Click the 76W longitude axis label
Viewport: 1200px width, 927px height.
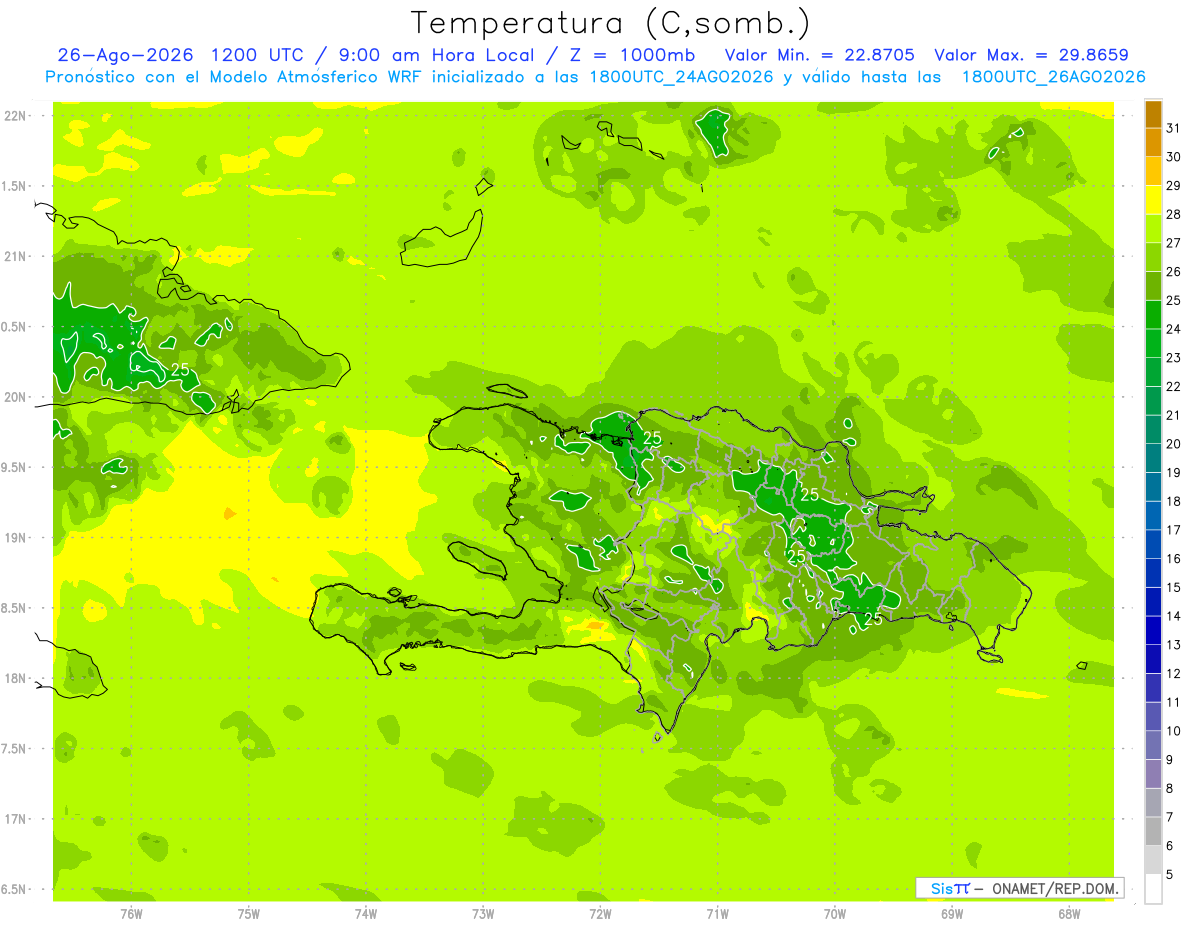pyautogui.click(x=131, y=913)
